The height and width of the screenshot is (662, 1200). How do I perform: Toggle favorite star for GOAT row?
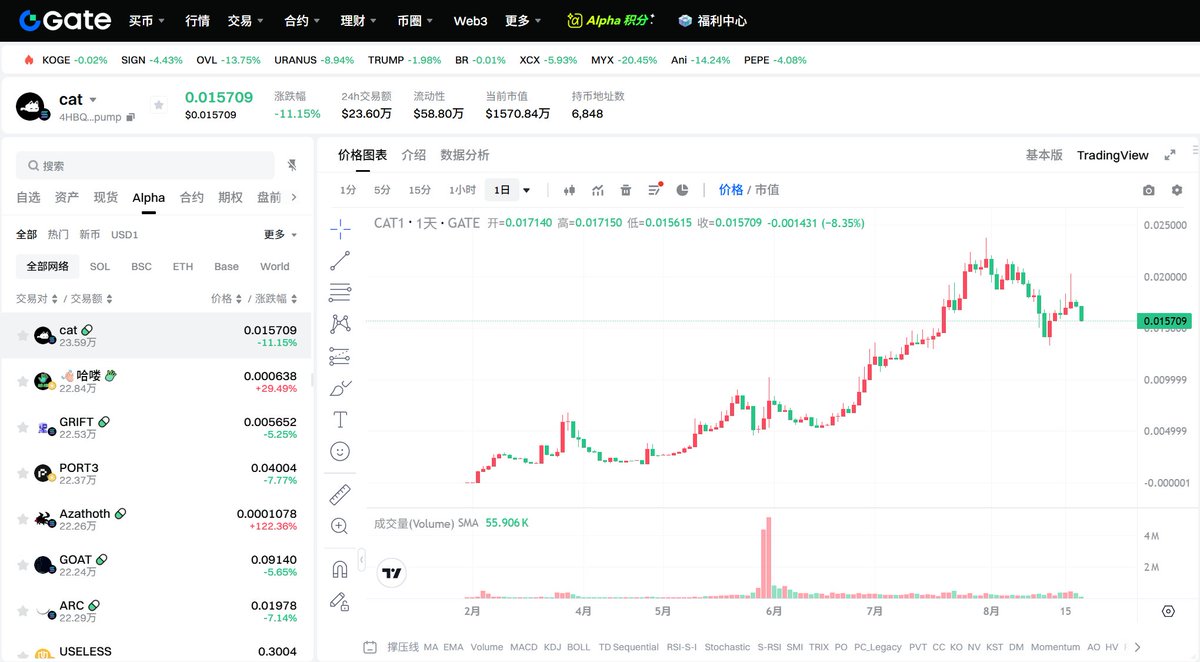[x=22, y=566]
